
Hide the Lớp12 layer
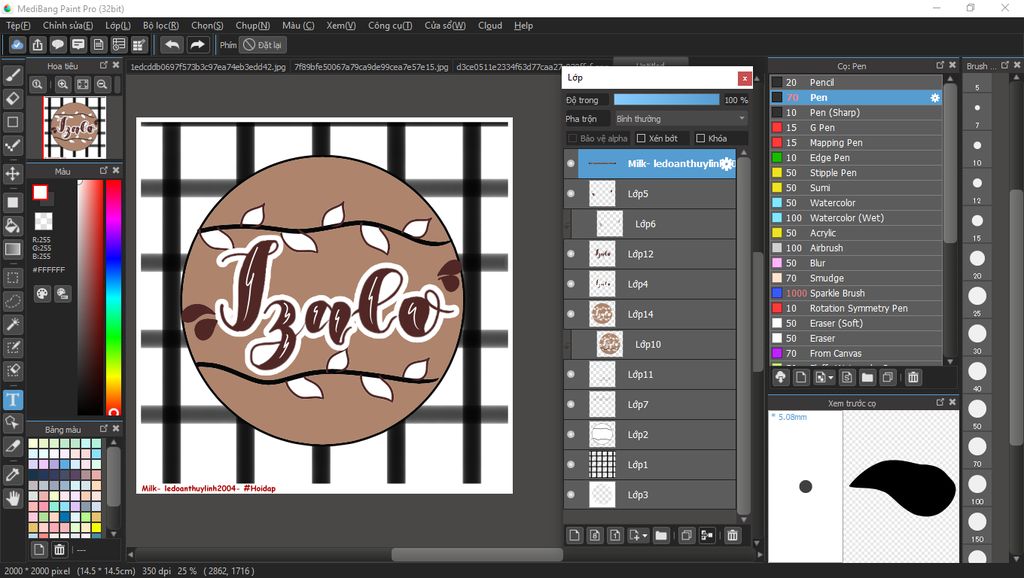point(571,253)
